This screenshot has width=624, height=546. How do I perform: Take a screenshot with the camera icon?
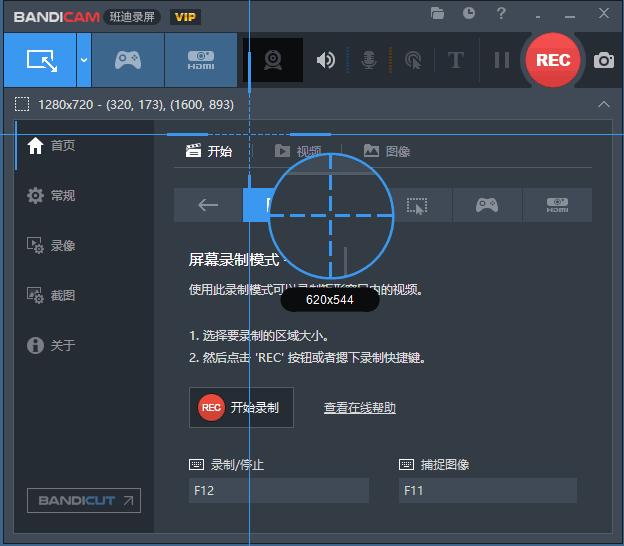[604, 60]
